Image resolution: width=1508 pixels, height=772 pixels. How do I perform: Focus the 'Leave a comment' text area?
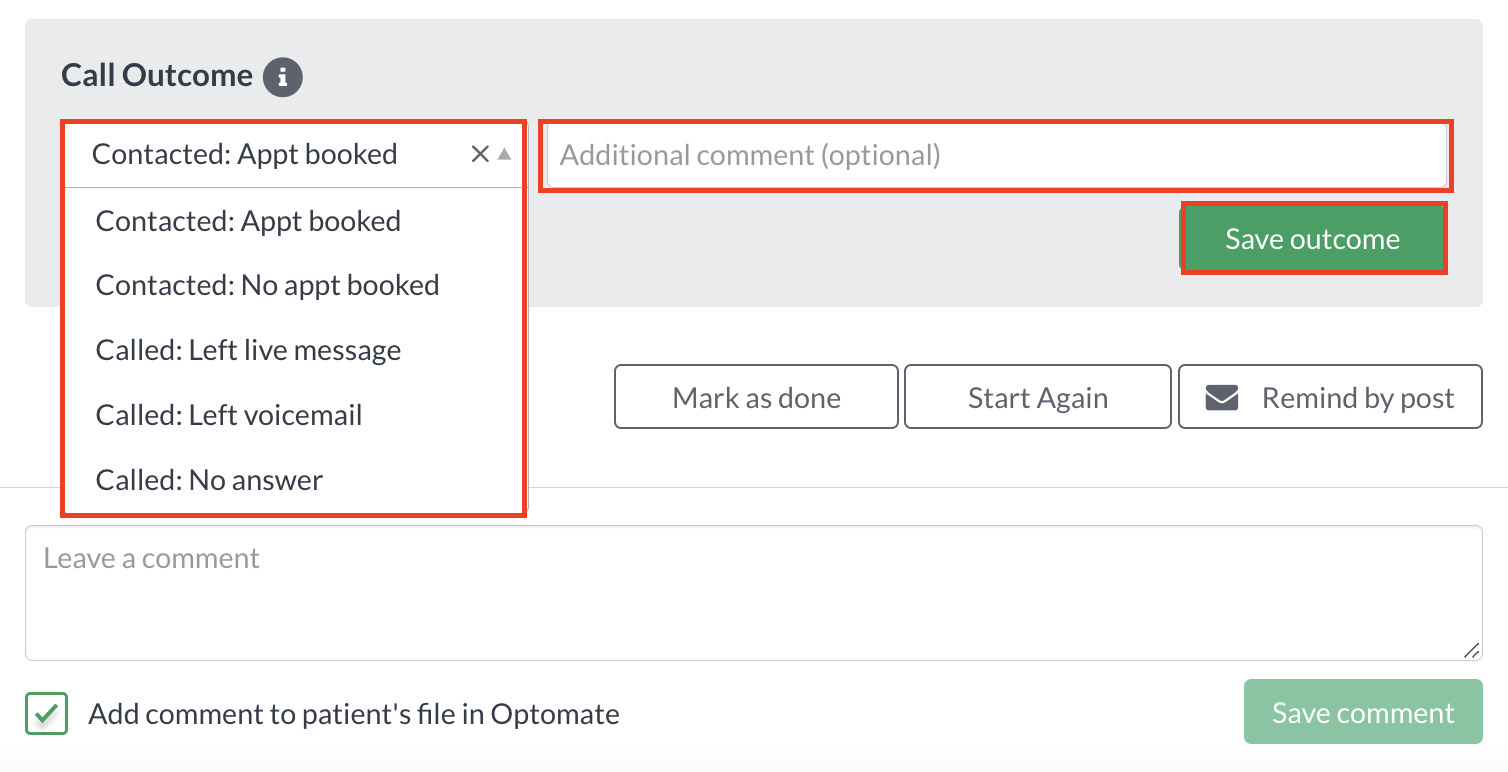[753, 593]
